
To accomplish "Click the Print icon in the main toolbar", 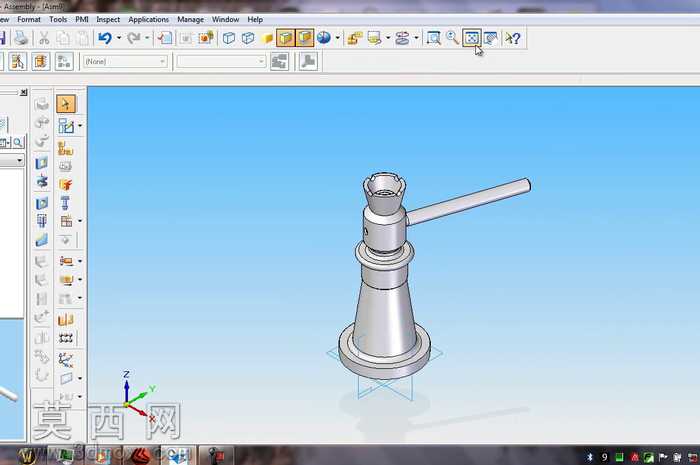I will (x=21, y=38).
